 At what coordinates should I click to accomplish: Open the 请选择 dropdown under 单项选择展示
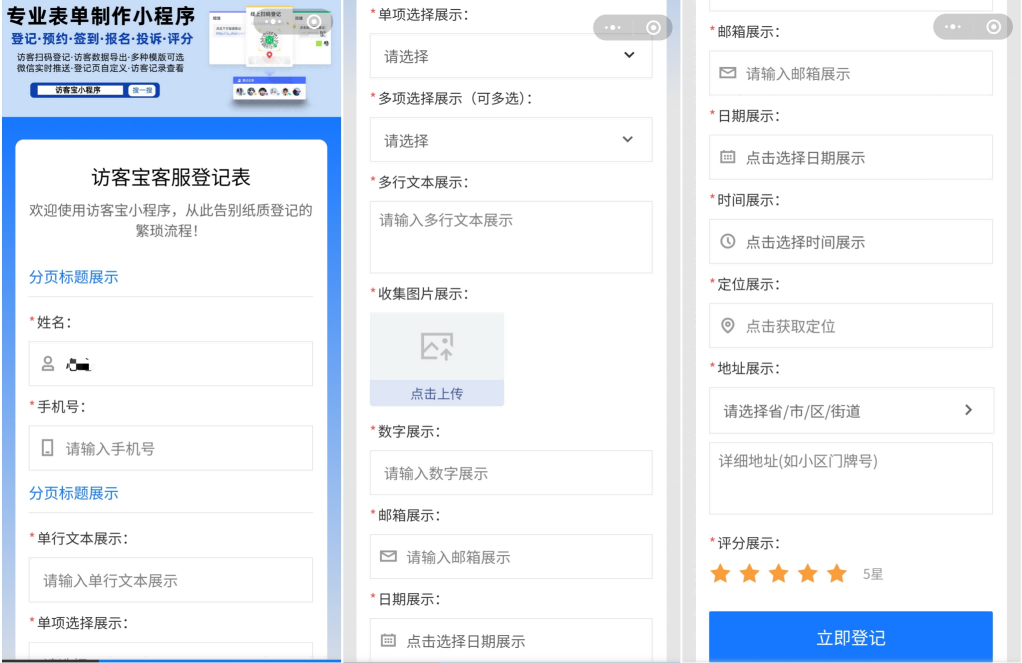[510, 56]
